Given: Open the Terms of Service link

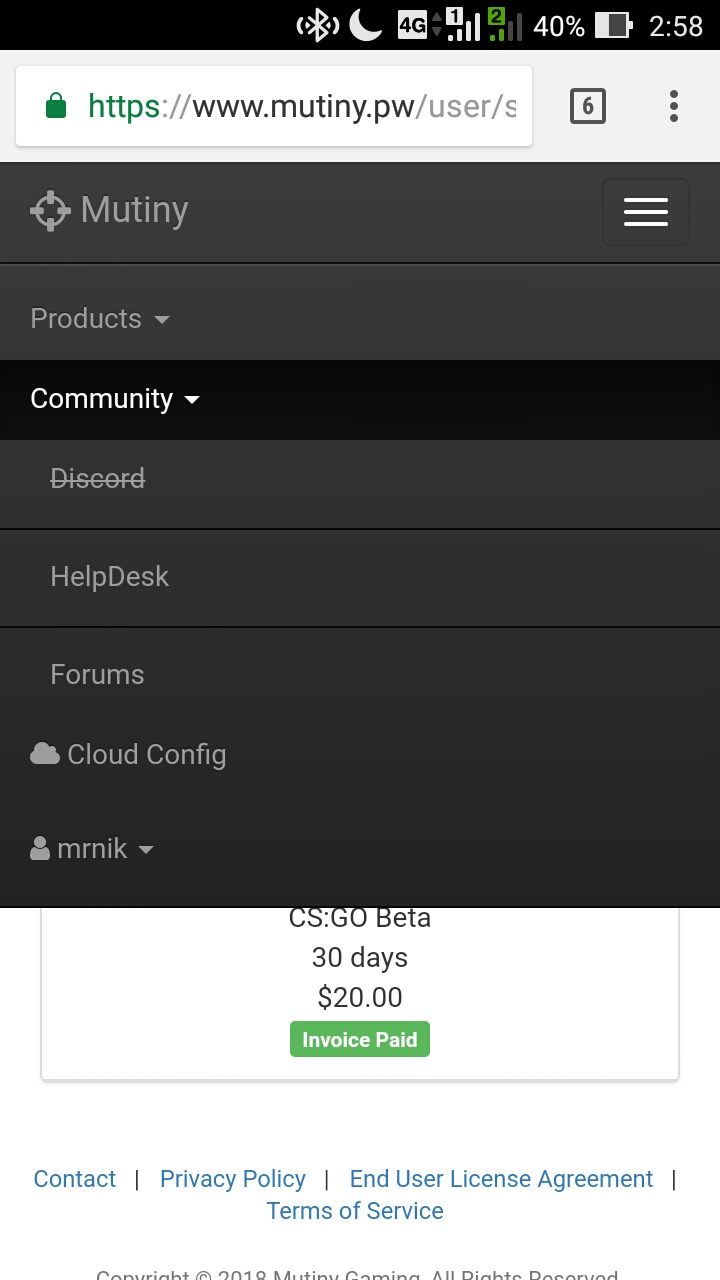Looking at the screenshot, I should coord(355,1211).
